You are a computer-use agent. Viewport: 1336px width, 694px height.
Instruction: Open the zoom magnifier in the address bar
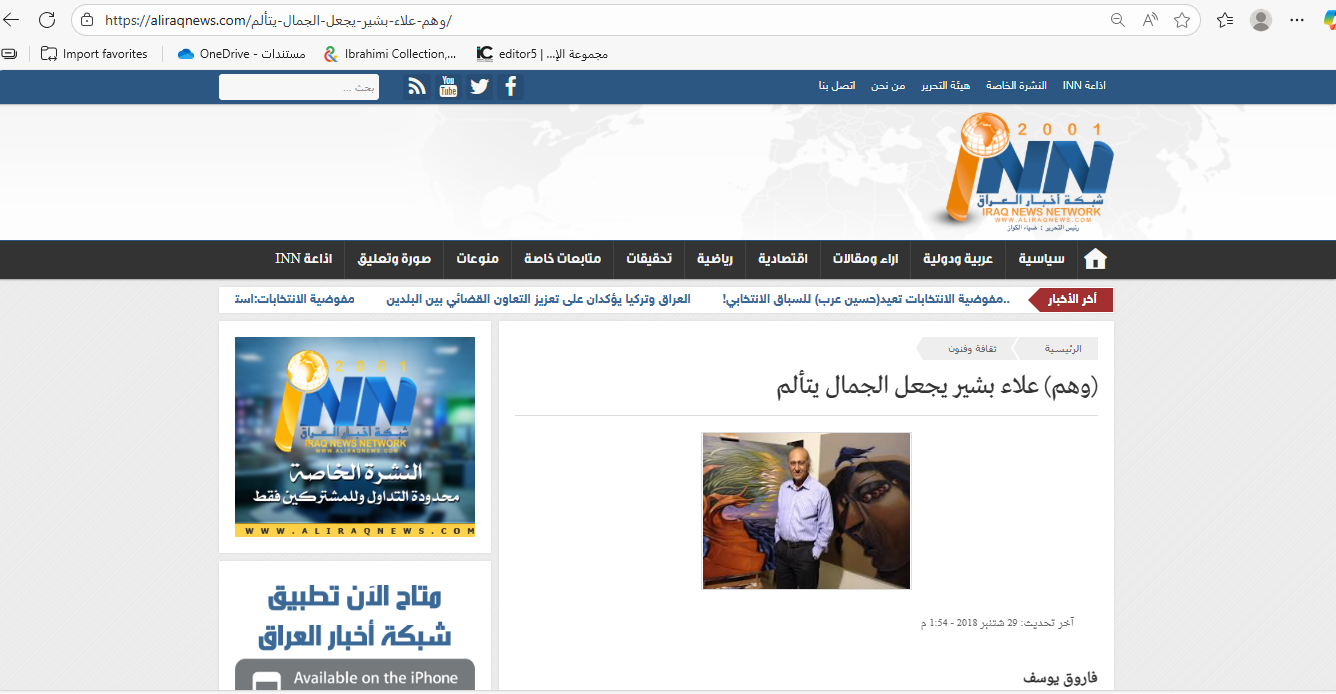(x=1118, y=20)
